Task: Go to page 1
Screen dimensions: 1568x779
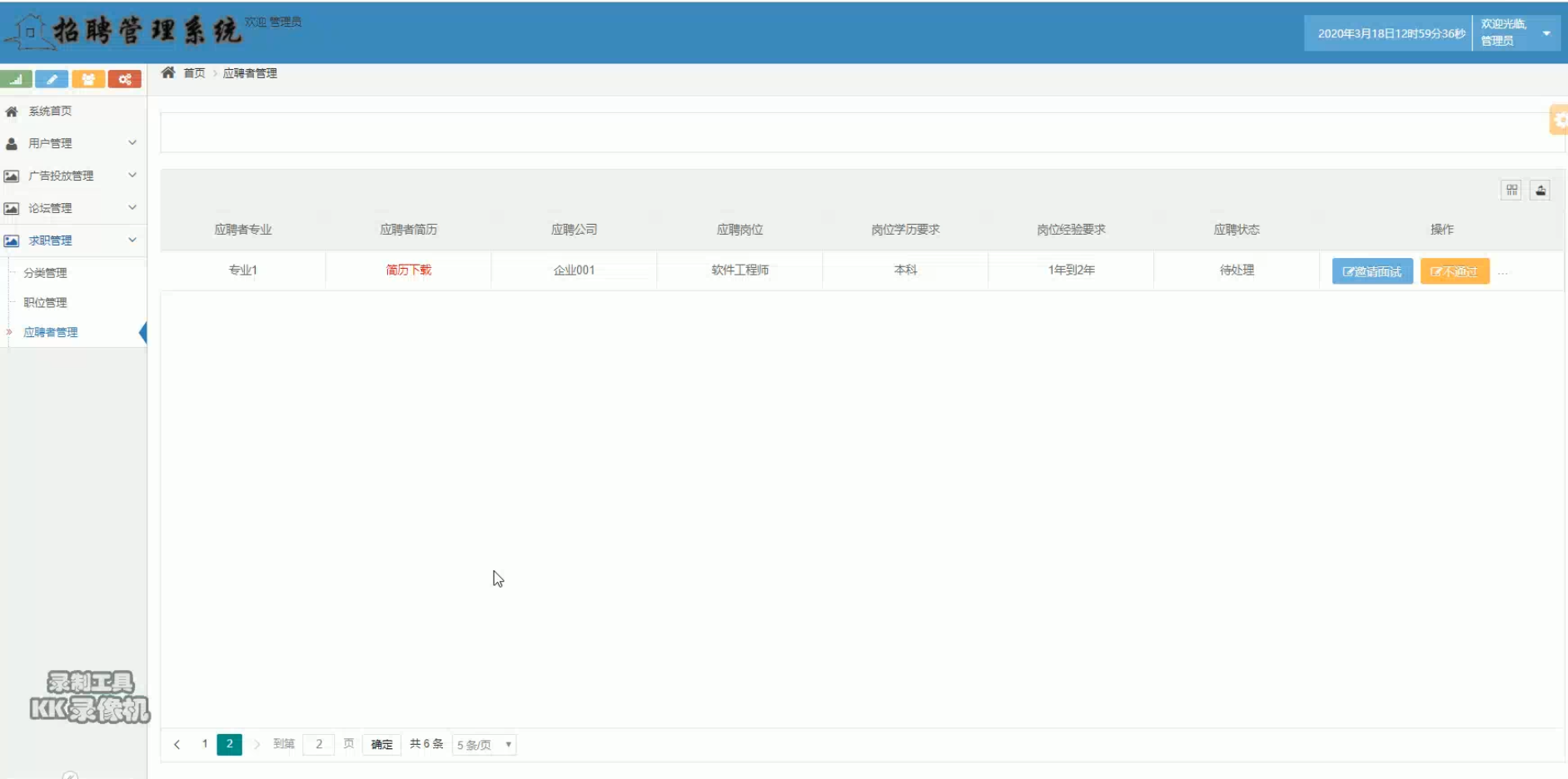Action: pos(205,744)
